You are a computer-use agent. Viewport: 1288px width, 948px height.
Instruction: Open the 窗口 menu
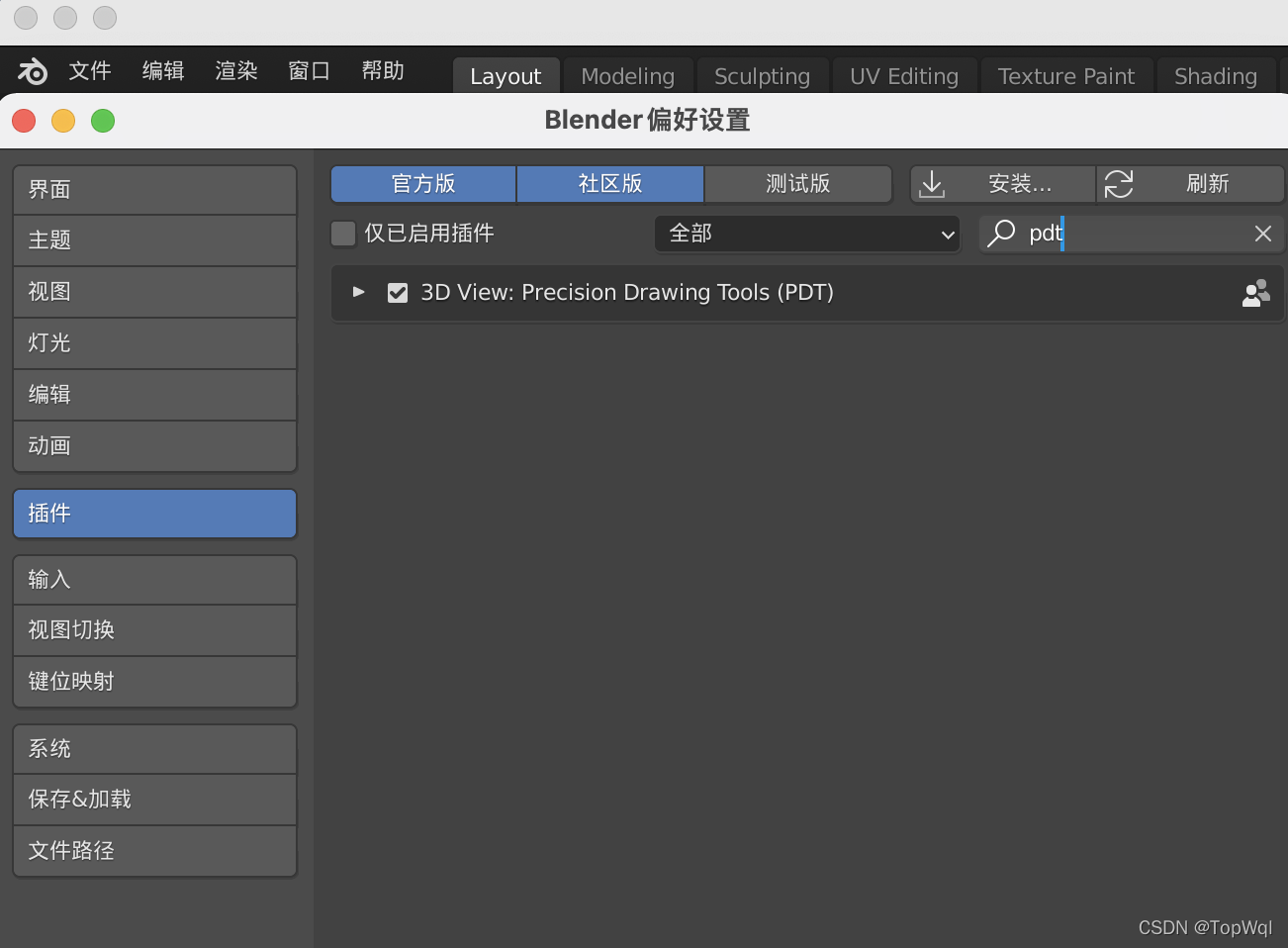309,71
